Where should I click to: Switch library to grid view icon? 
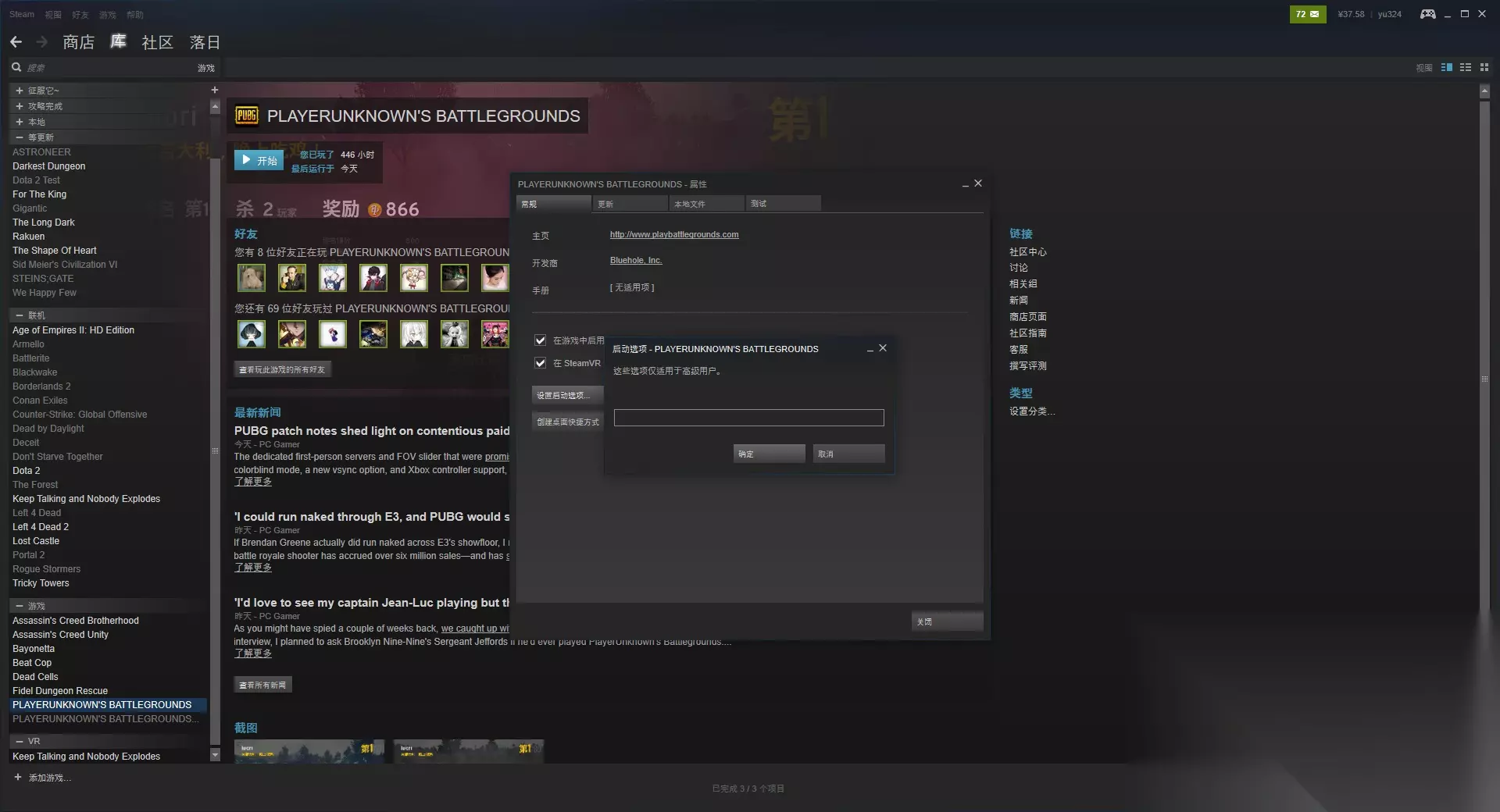click(x=1484, y=68)
